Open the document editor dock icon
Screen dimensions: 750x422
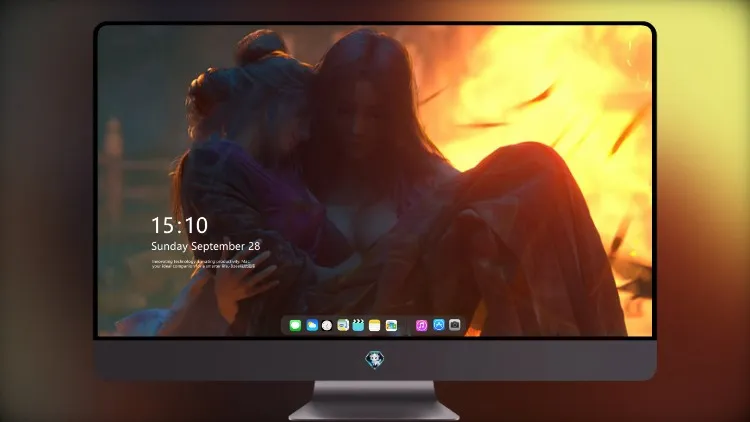point(343,325)
